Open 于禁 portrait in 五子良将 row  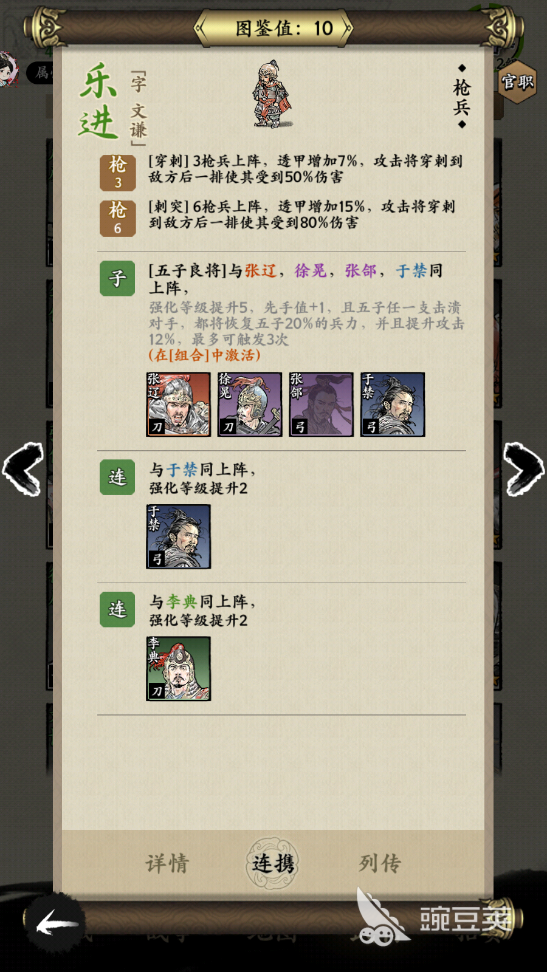(x=393, y=405)
